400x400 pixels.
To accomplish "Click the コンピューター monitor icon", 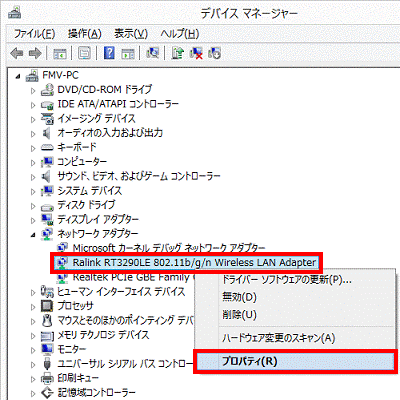I will [47, 162].
